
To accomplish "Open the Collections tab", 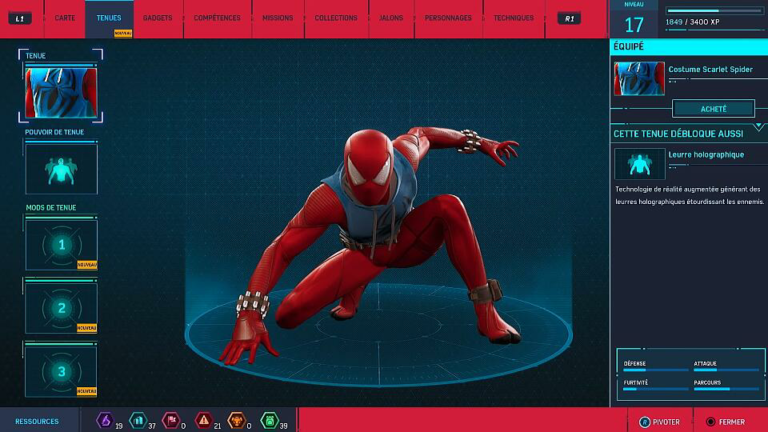I will point(336,18).
